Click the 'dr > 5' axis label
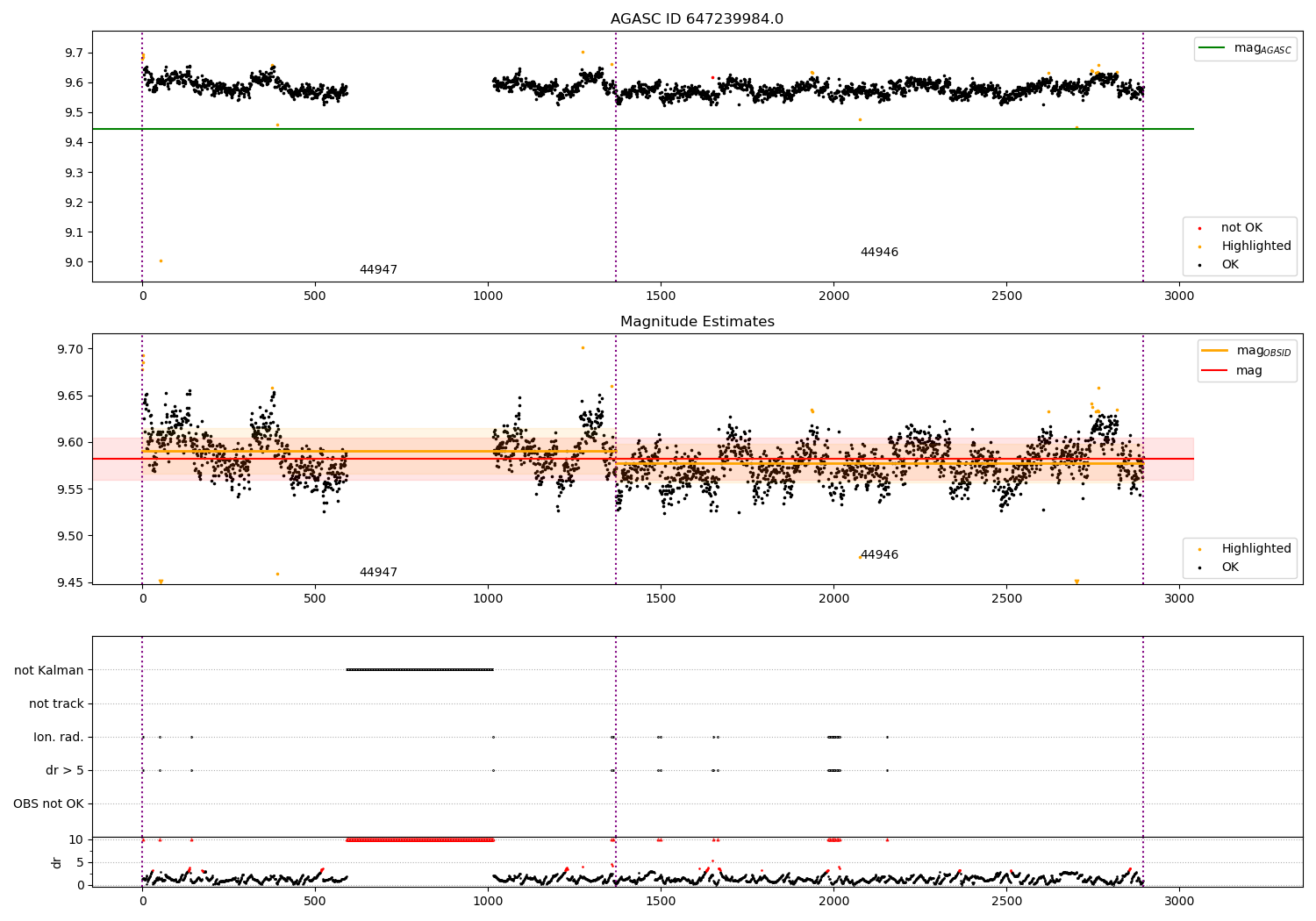The image size is (1316, 921). 65,770
